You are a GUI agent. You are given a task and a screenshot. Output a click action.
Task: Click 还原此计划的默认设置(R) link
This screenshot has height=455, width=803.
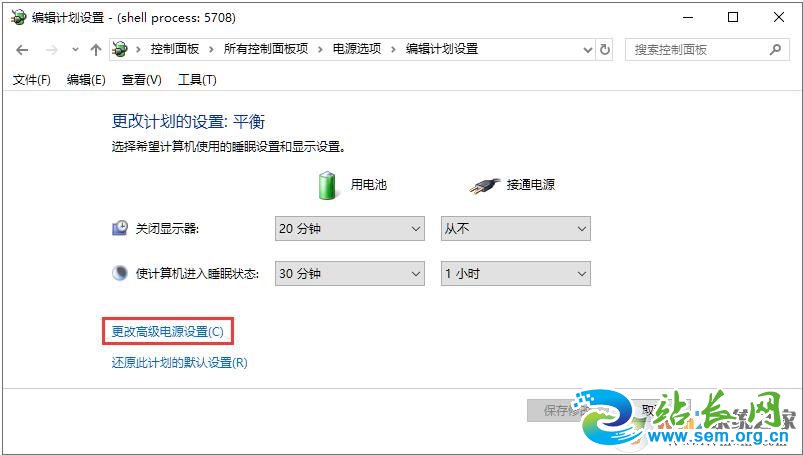(x=180, y=363)
